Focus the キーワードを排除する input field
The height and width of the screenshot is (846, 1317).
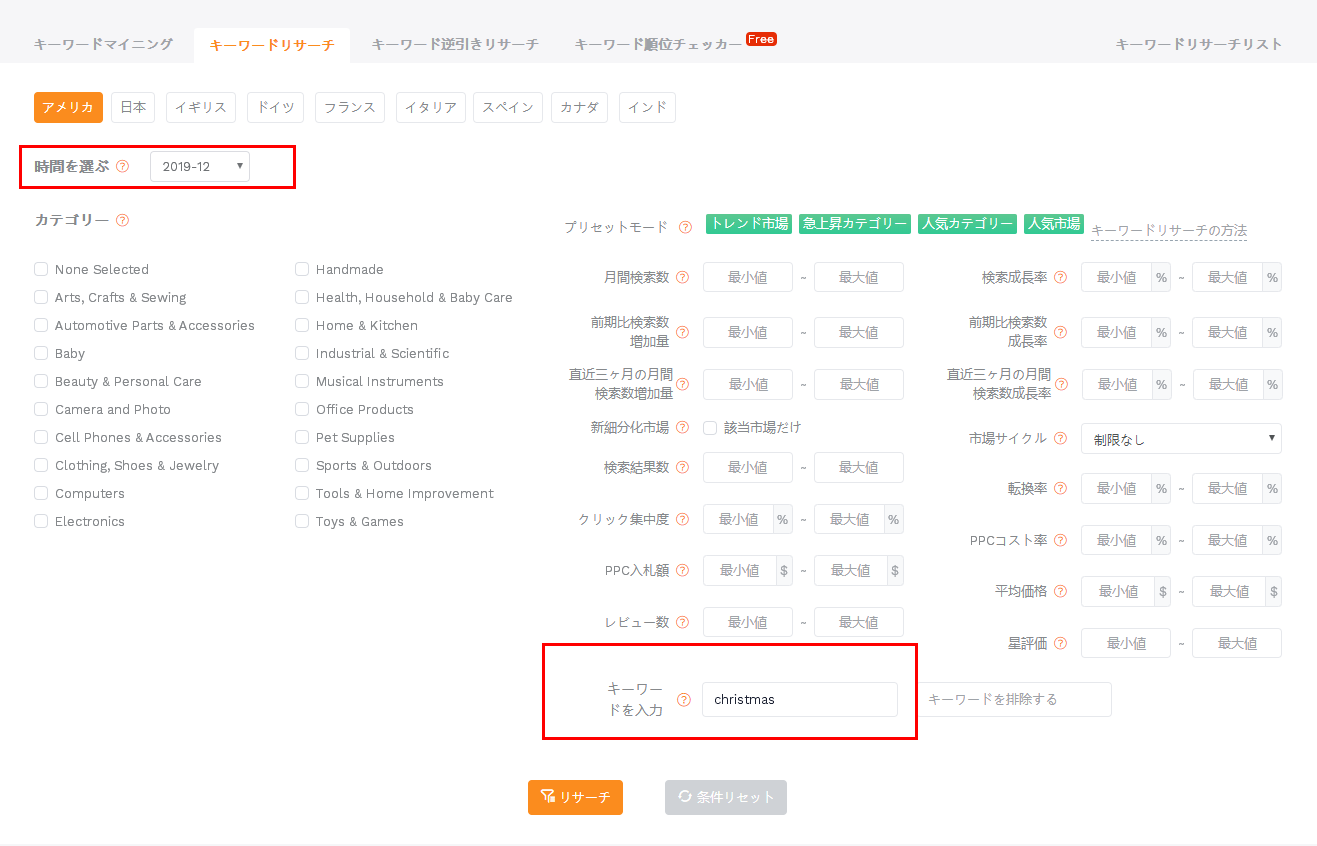point(1015,699)
